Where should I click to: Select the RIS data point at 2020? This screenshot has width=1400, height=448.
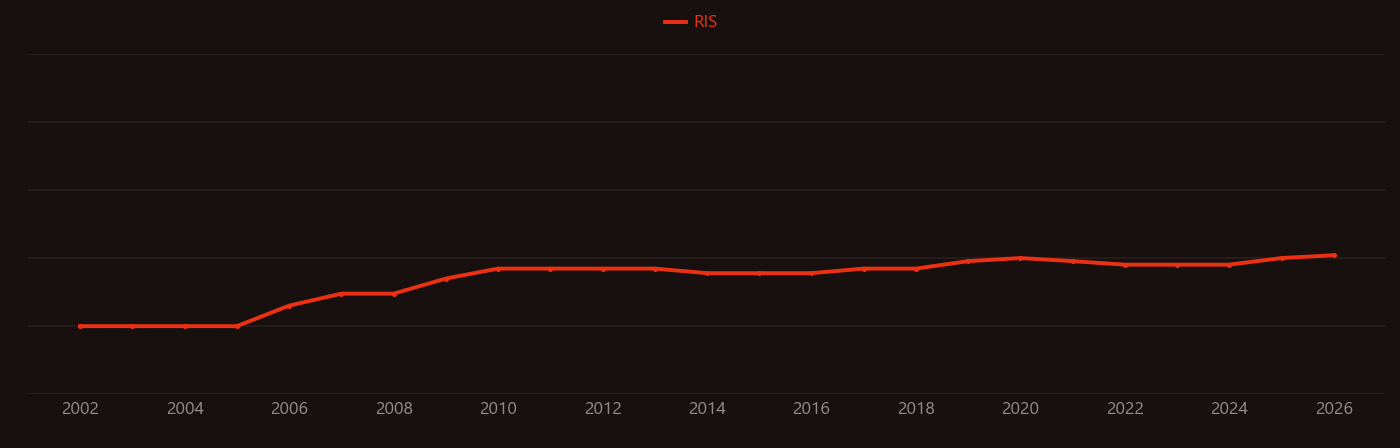1021,258
